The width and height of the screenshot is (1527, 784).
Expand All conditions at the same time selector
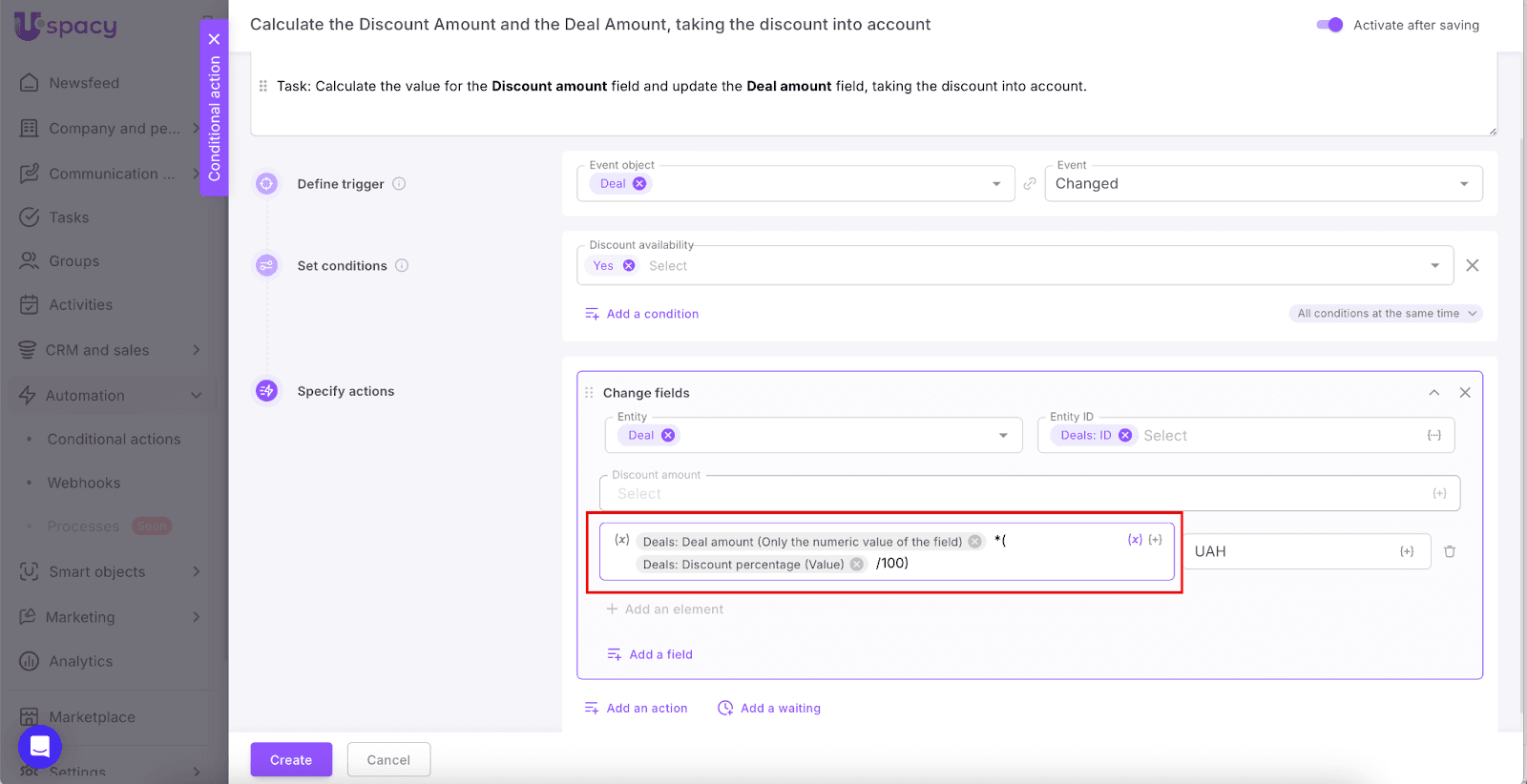(x=1386, y=314)
